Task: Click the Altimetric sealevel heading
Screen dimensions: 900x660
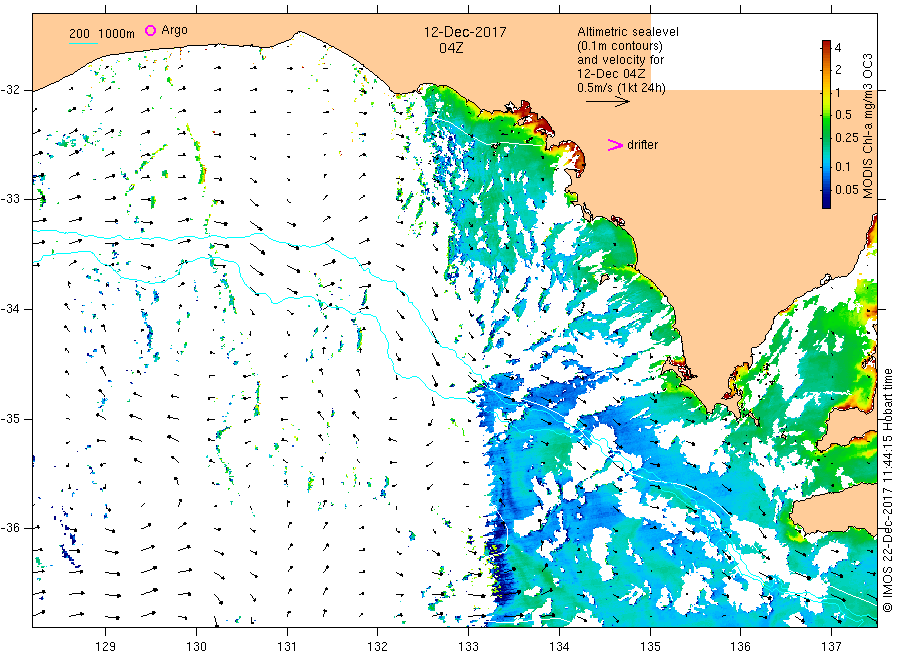Action: pos(627,32)
